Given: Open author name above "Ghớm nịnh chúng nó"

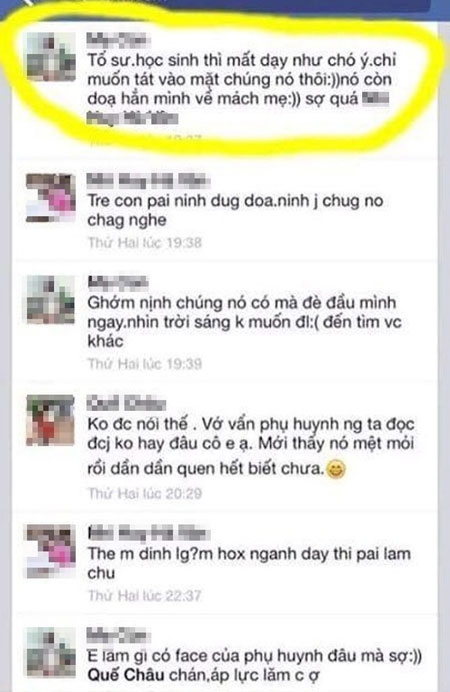Looking at the screenshot, I should (117, 283).
